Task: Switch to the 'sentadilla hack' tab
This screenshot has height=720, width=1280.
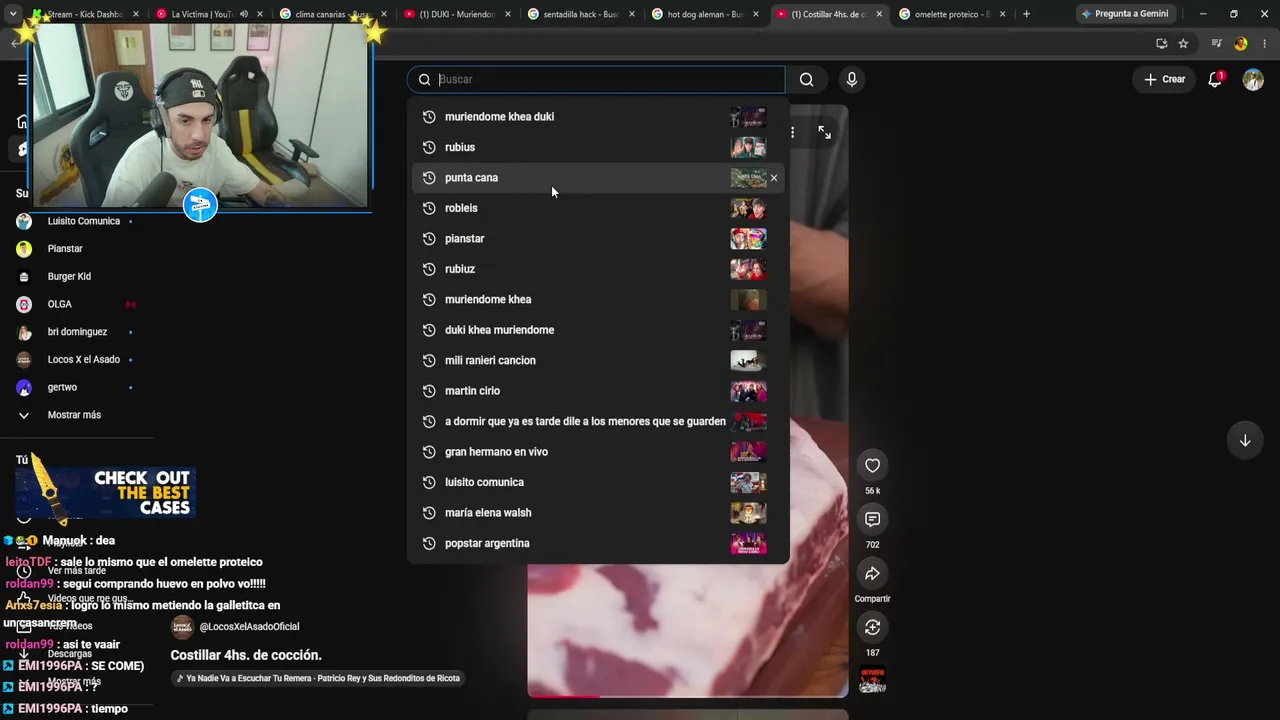Action: (582, 14)
